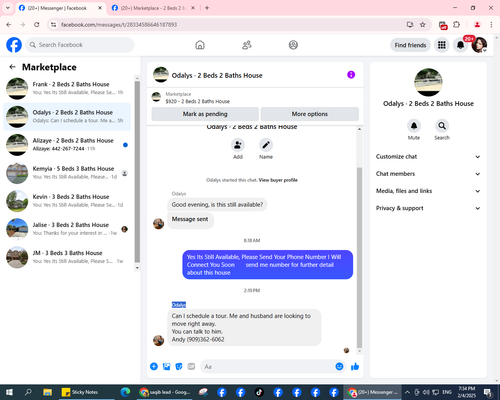Click the Name edit pencil icon

tap(266, 145)
